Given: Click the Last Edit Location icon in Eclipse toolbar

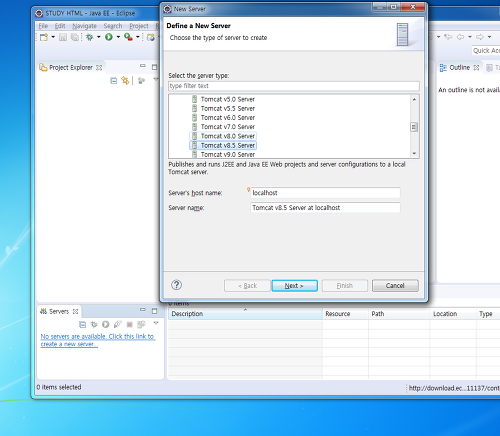Looking at the screenshot, I should click(x=448, y=37).
